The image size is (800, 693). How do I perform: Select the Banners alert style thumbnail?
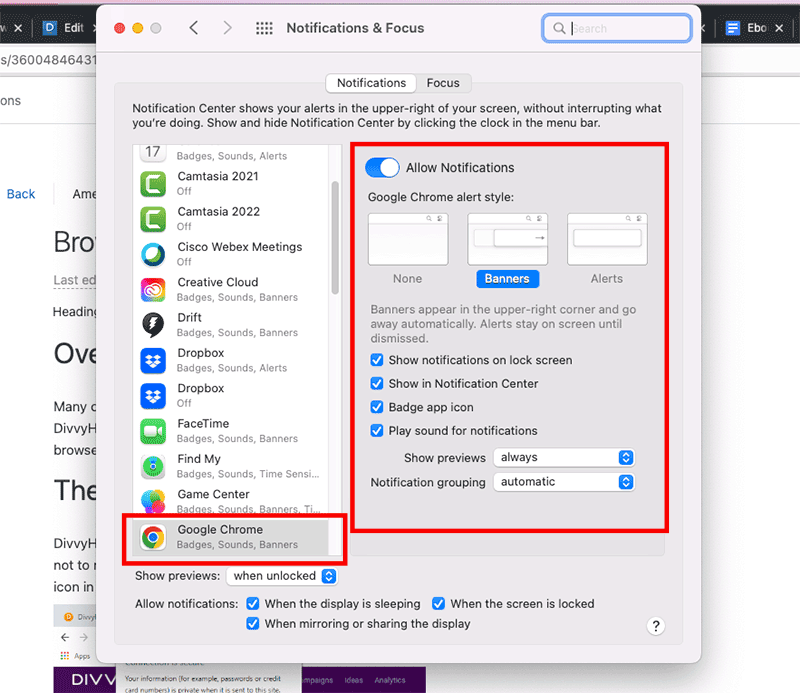coord(508,239)
